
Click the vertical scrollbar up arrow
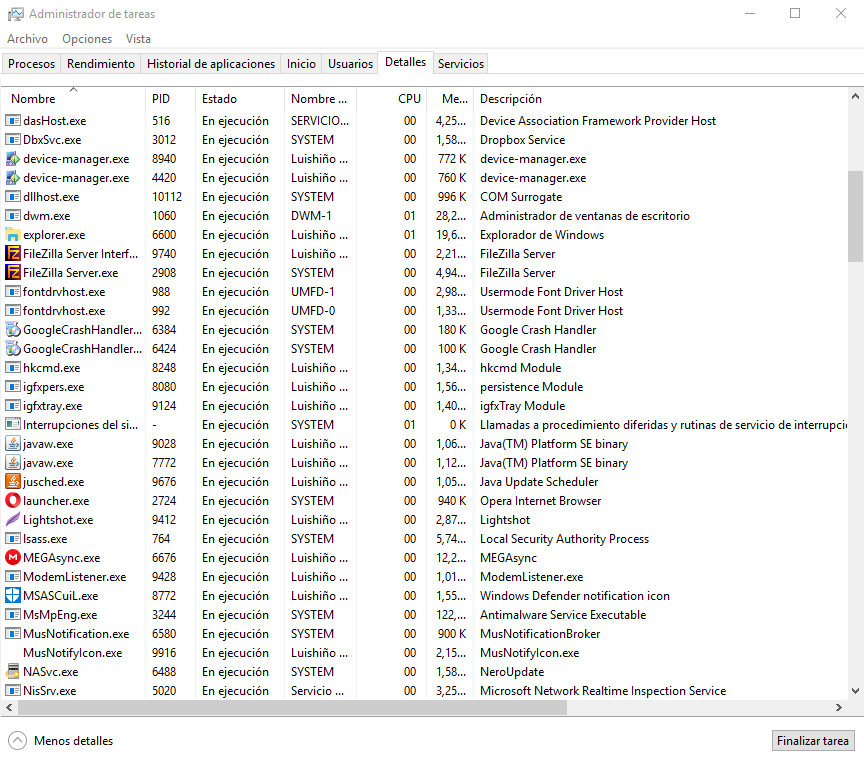click(x=855, y=96)
